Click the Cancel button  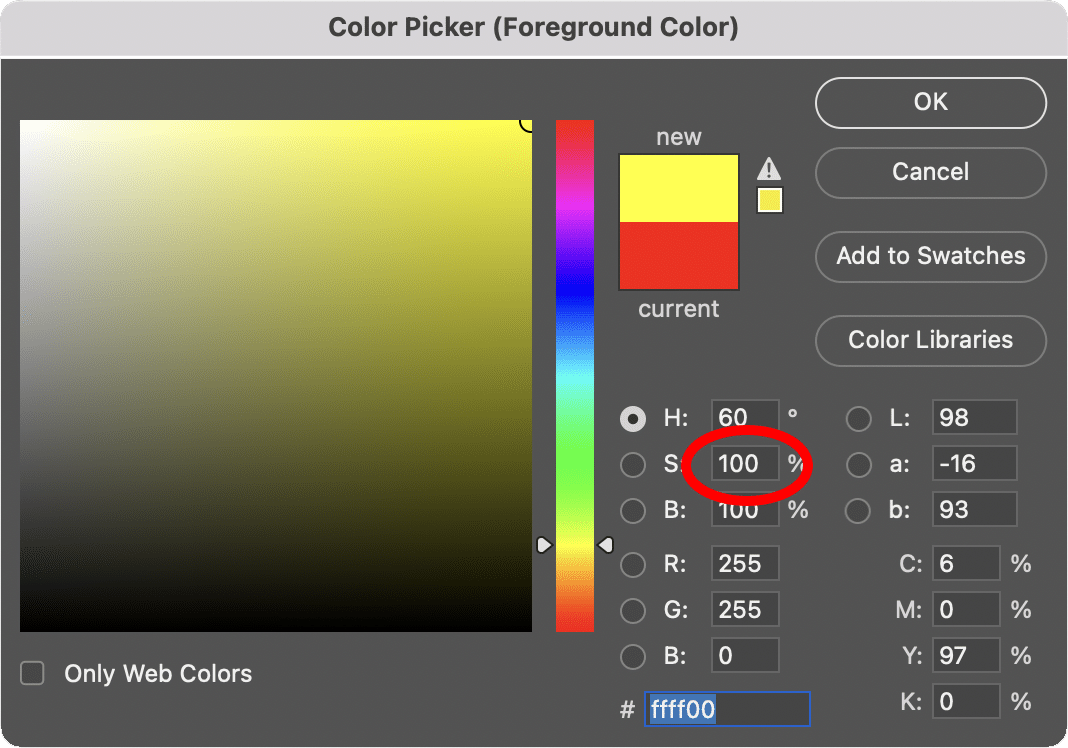tap(930, 172)
